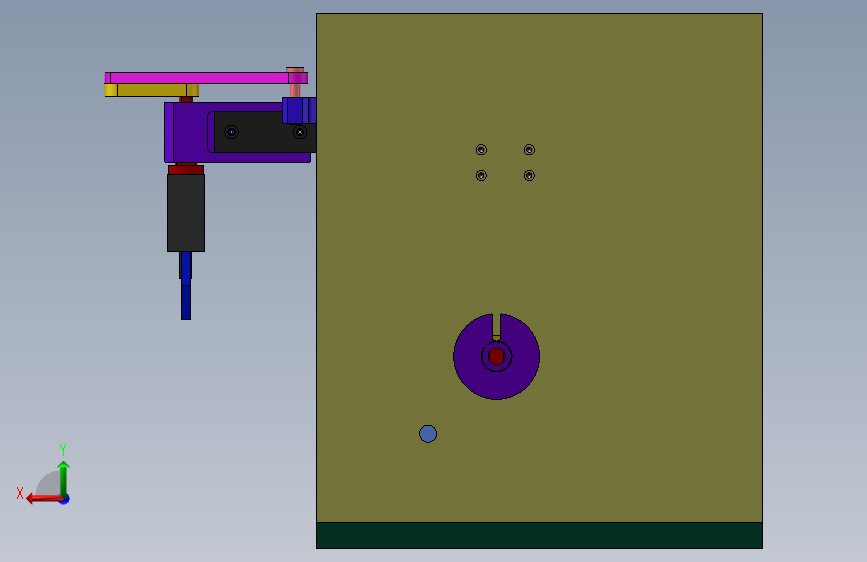Select the blue shaft below the motor
The width and height of the screenshot is (867, 562).
point(186,286)
